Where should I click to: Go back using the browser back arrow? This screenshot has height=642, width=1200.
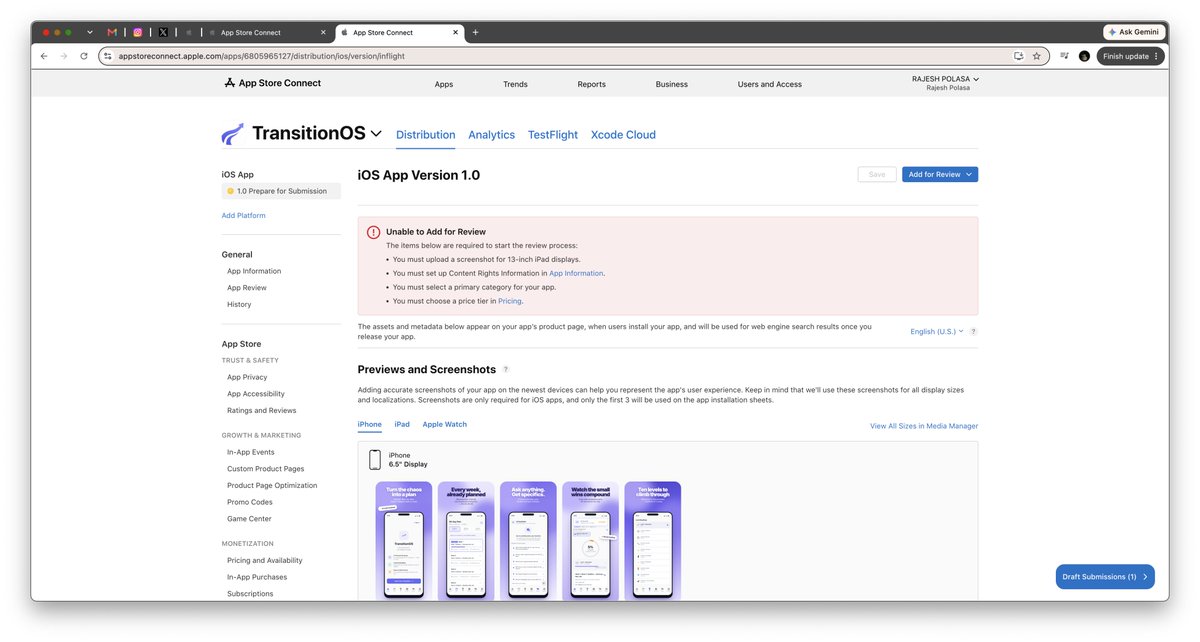pyautogui.click(x=44, y=56)
